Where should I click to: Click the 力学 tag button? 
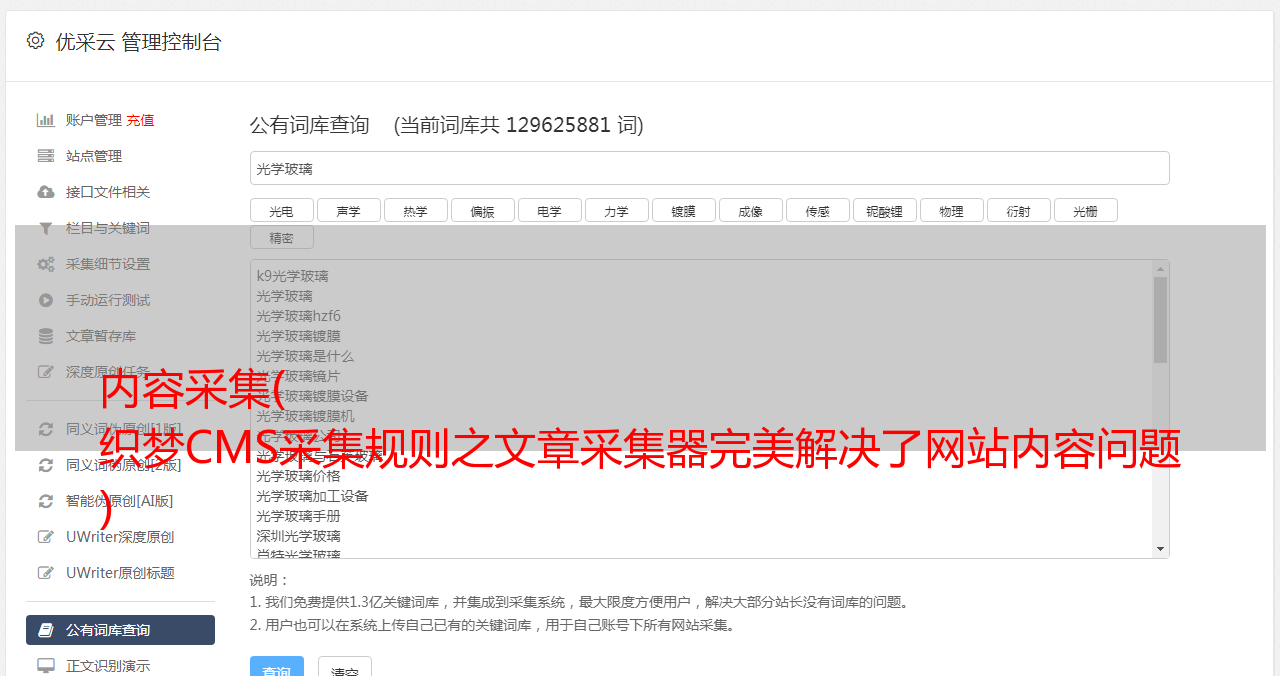[x=616, y=210]
